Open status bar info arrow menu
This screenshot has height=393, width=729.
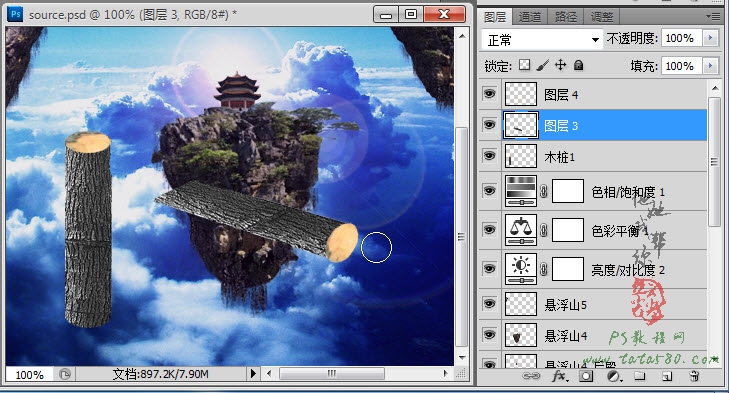pyautogui.click(x=253, y=373)
